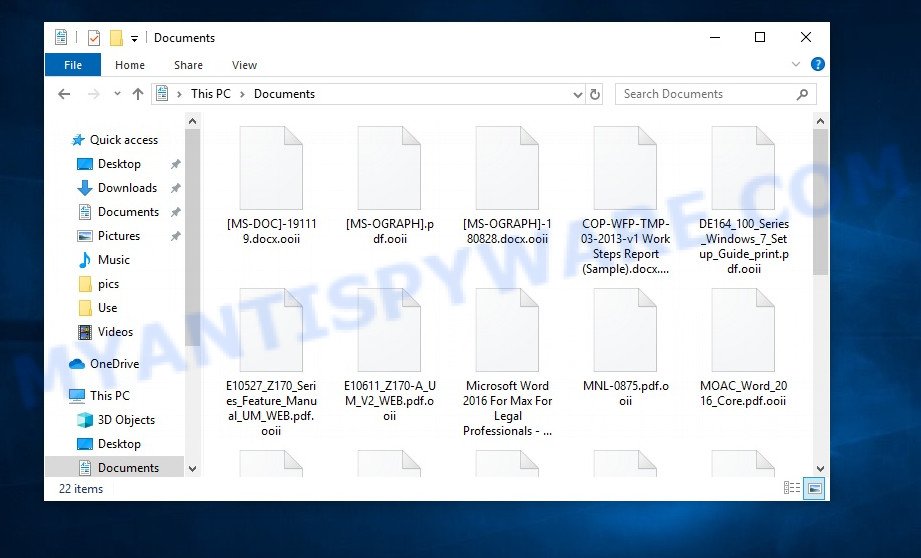Image resolution: width=921 pixels, height=558 pixels.
Task: Open the recent locations dropdown arrow
Action: (x=117, y=94)
